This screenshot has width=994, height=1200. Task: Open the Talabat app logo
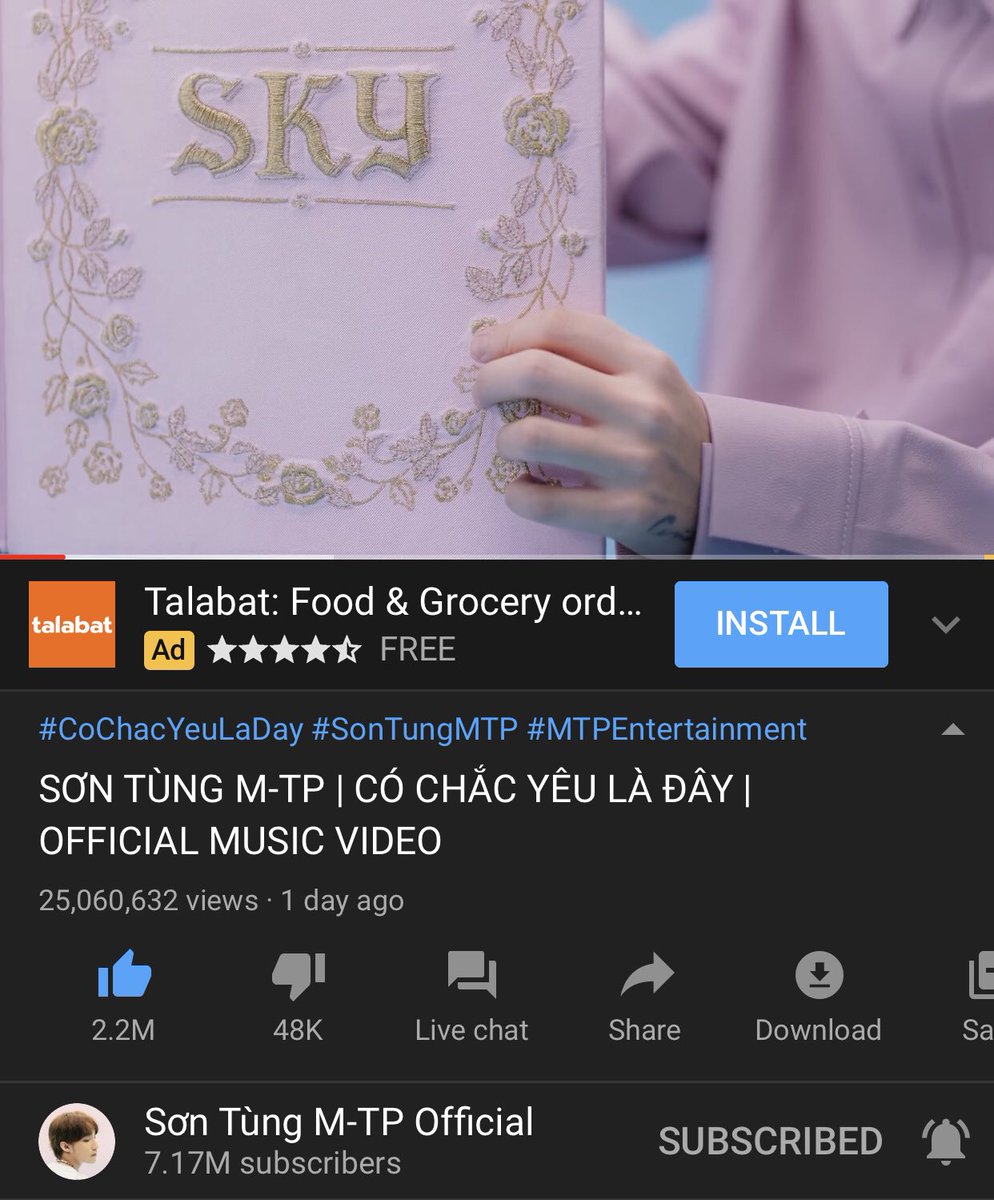[x=72, y=624]
